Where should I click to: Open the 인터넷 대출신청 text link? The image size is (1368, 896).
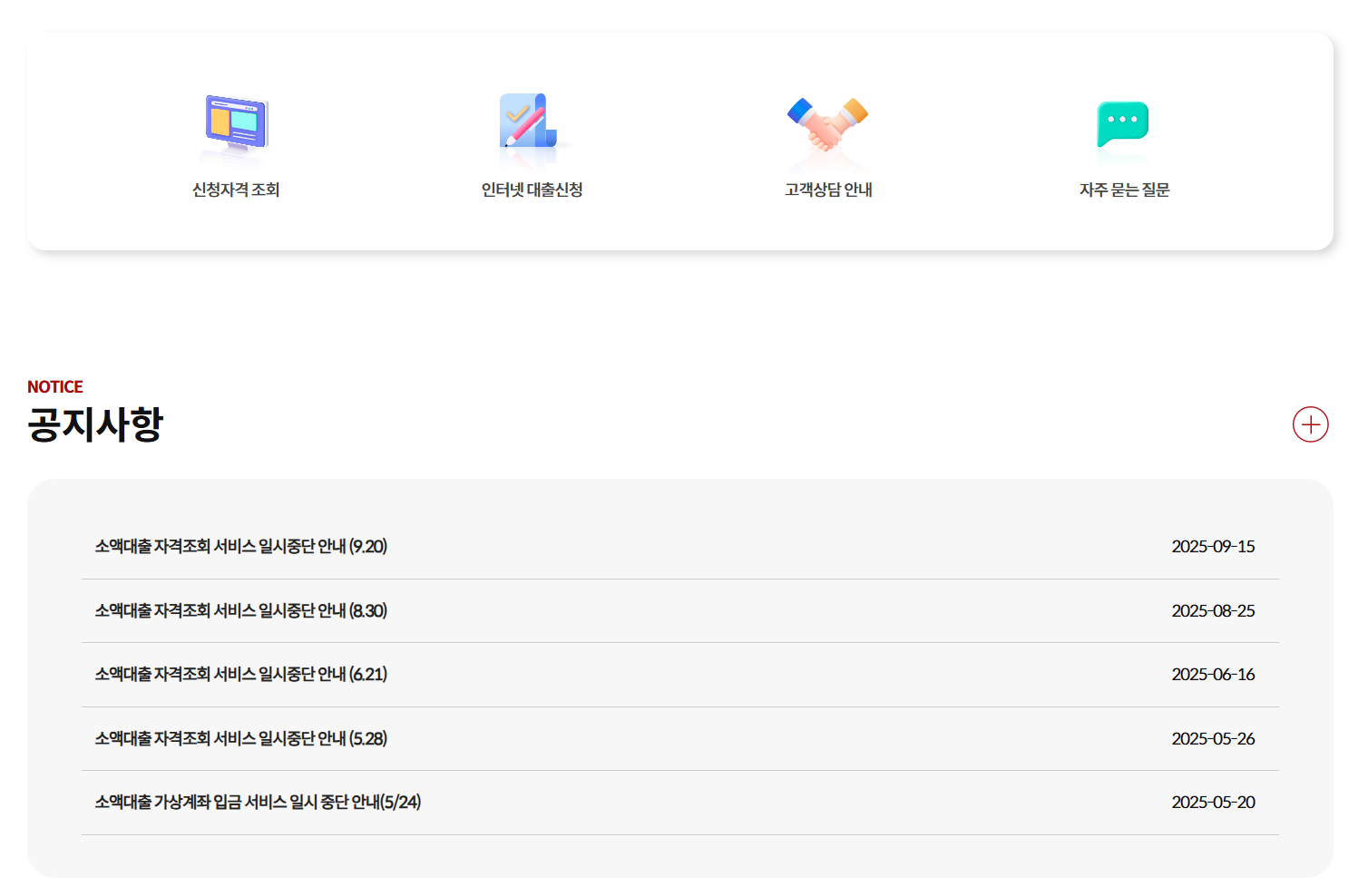tap(532, 190)
